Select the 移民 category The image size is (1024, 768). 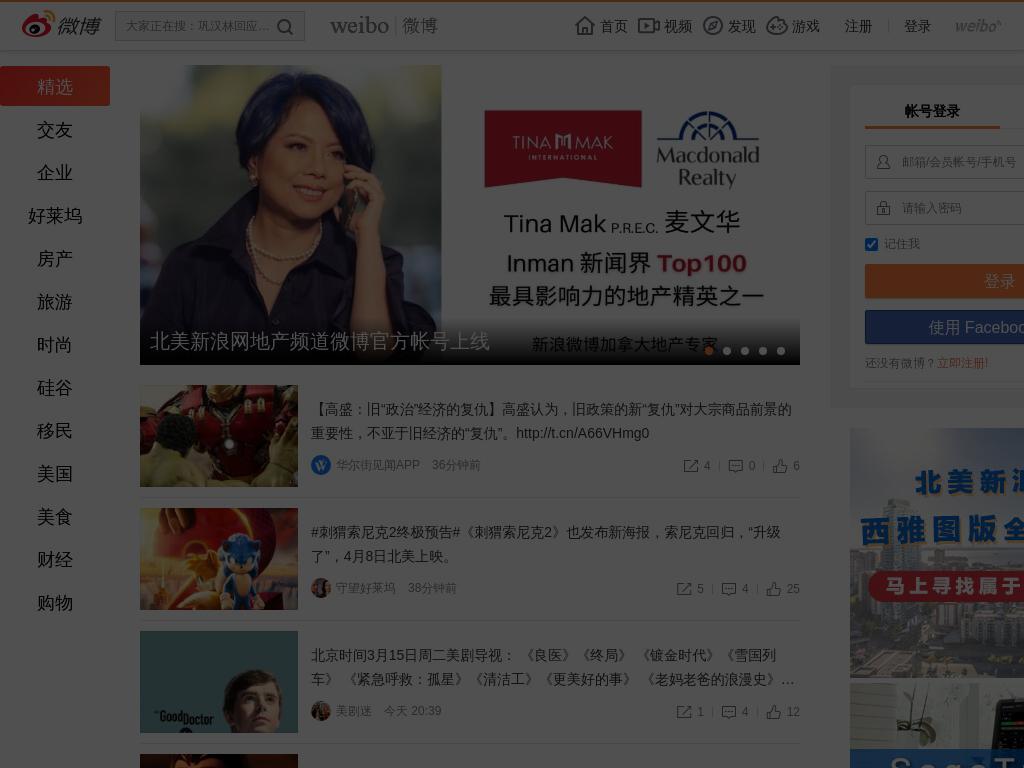[55, 431]
